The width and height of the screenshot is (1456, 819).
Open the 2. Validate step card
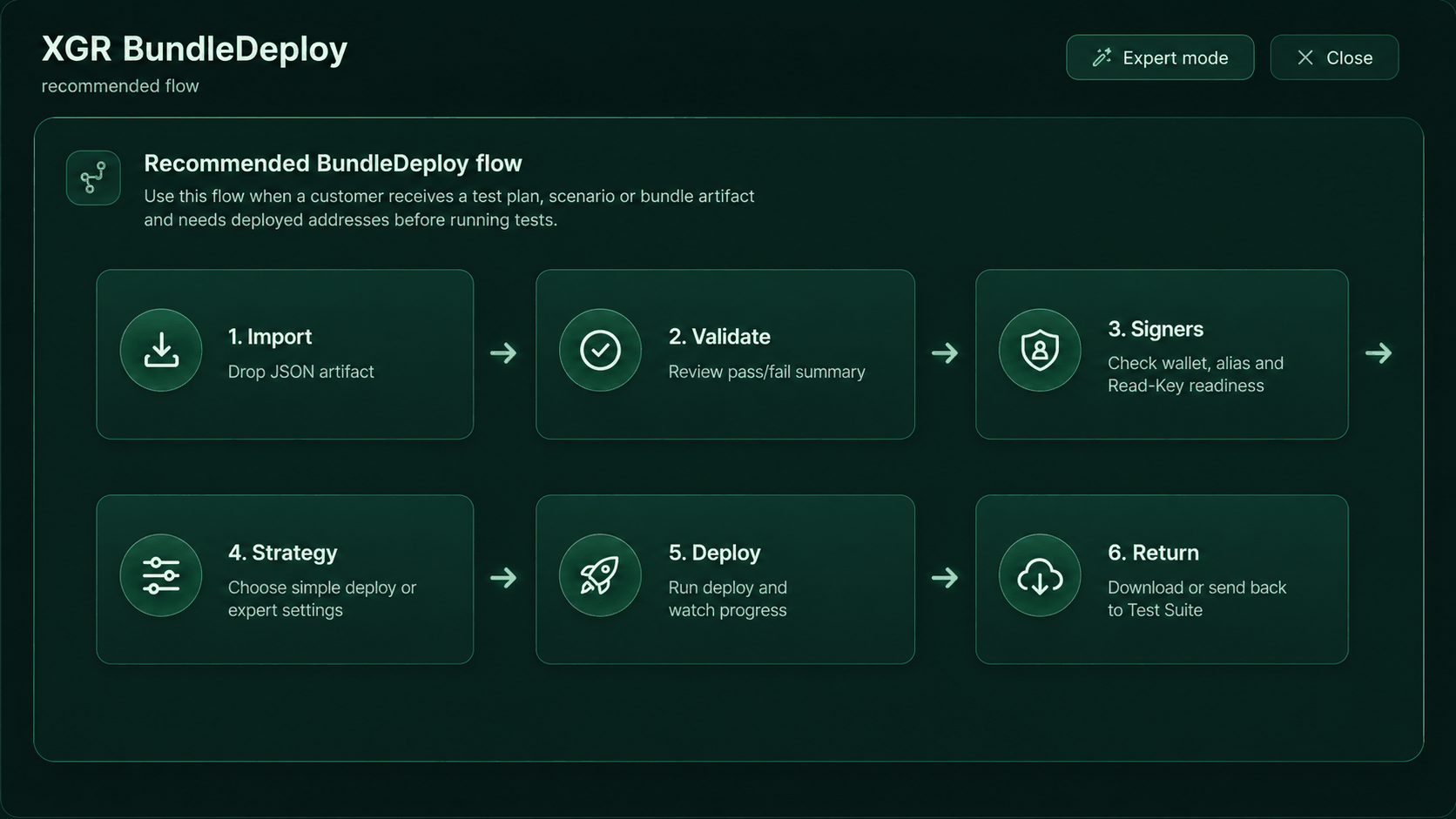click(725, 354)
